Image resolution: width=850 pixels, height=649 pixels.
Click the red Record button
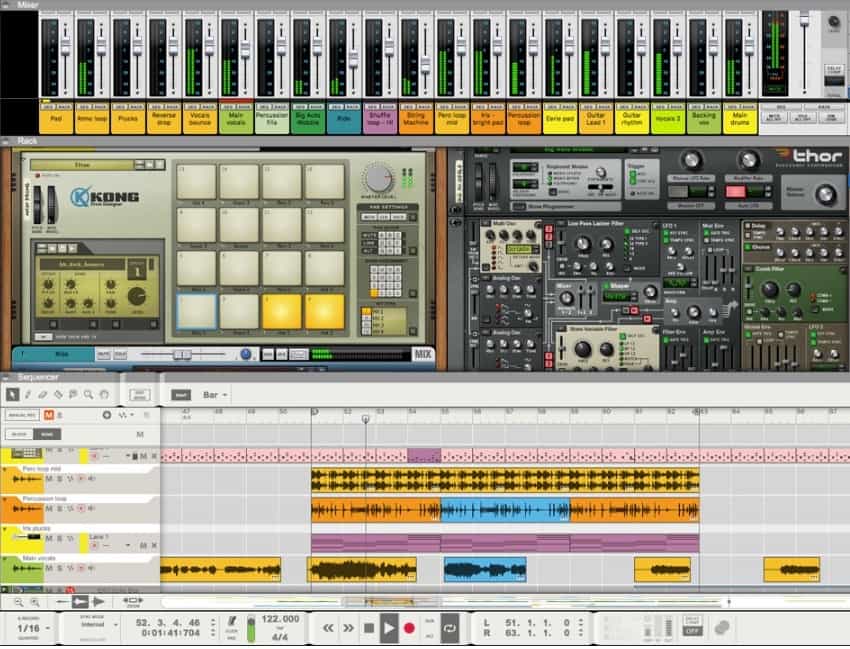[x=409, y=628]
